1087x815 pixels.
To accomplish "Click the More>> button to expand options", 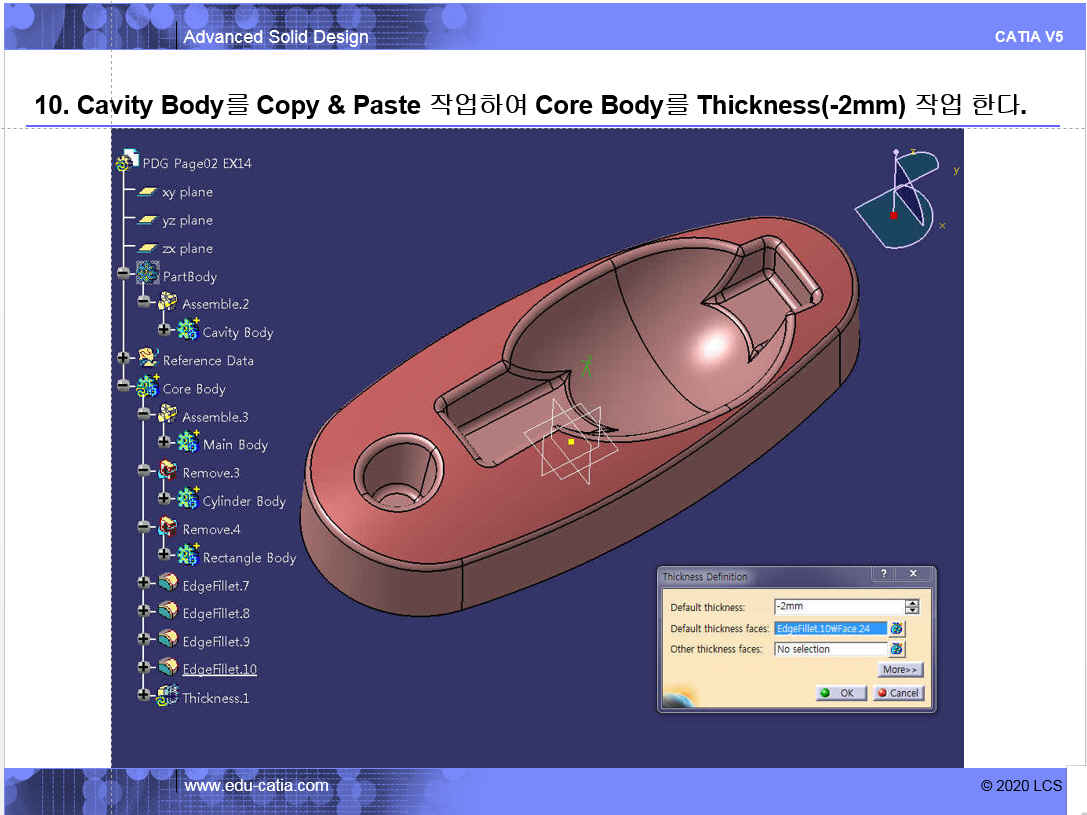I will [900, 670].
